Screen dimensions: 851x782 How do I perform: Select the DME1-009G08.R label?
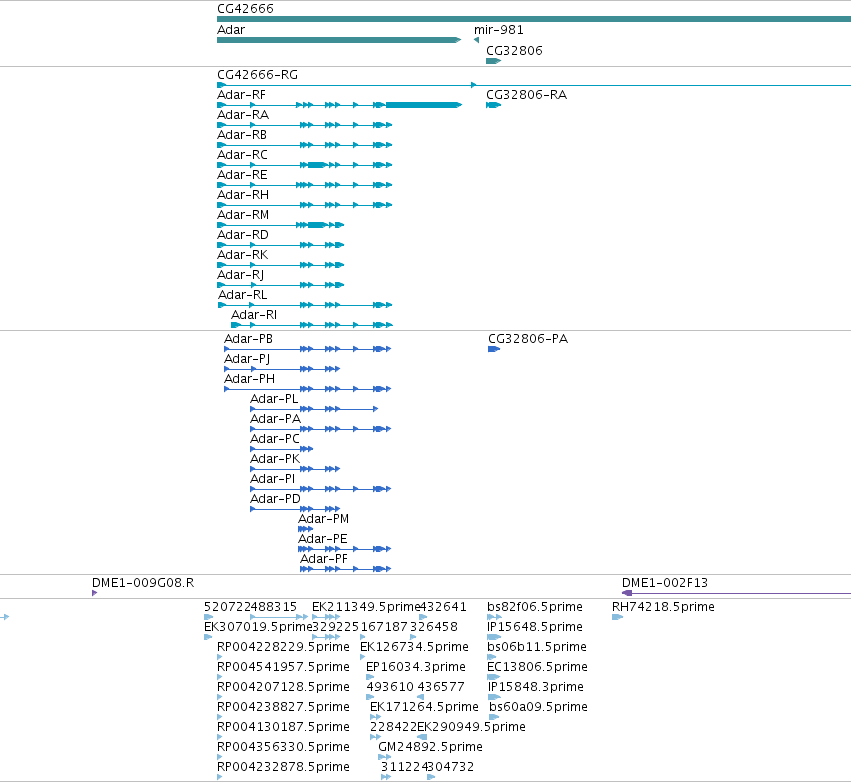[x=143, y=583]
